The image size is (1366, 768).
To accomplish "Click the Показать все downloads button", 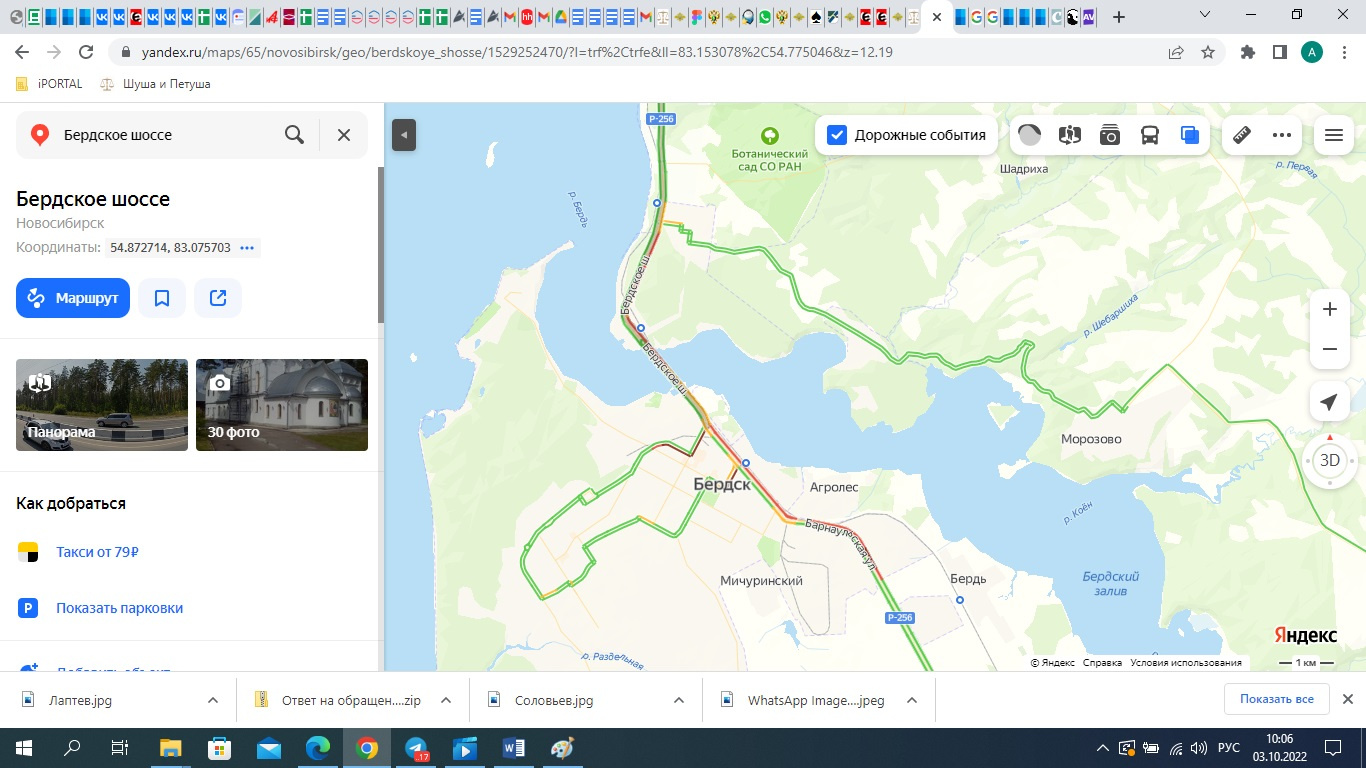I will coord(1276,699).
